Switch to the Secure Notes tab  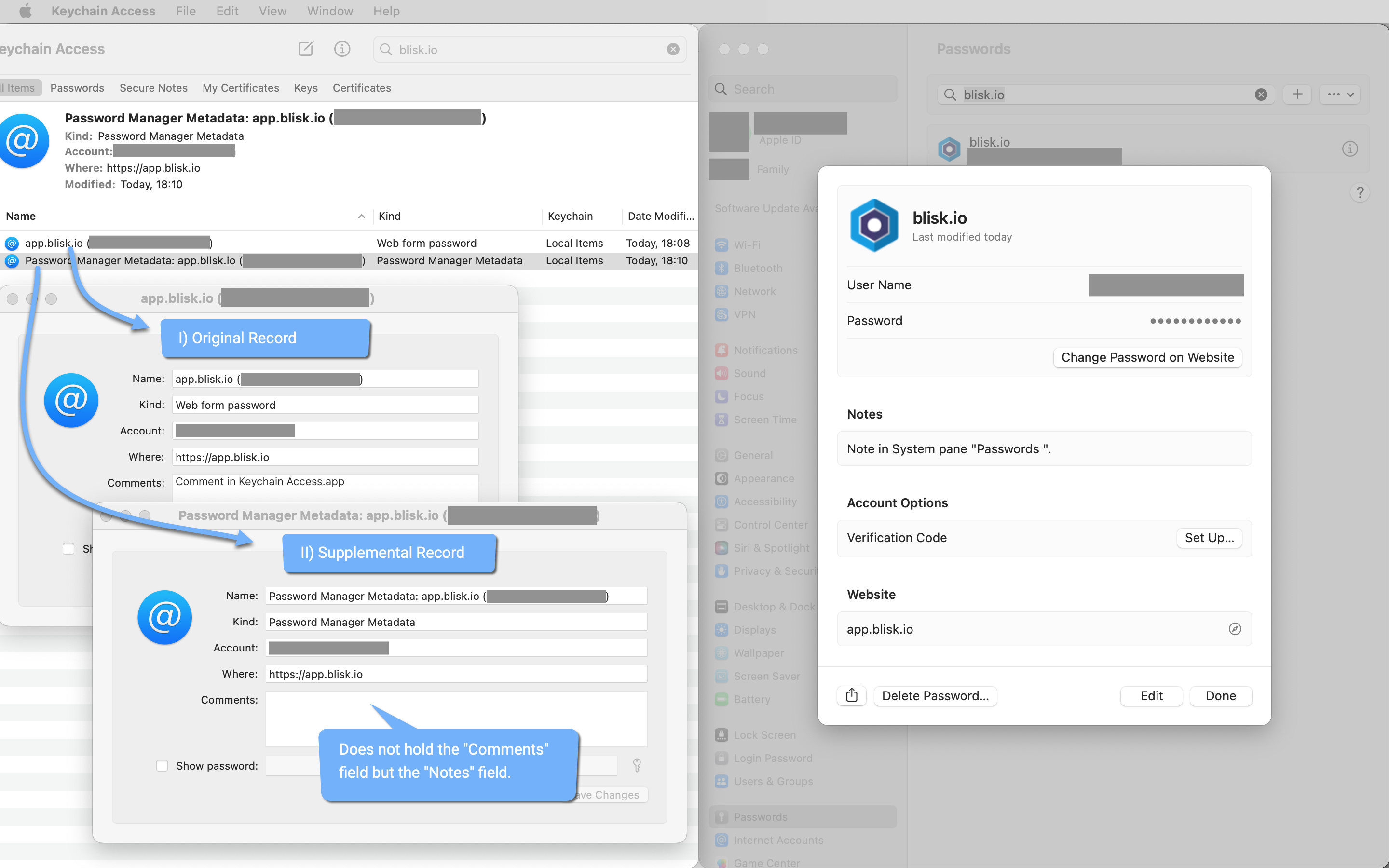click(x=153, y=88)
